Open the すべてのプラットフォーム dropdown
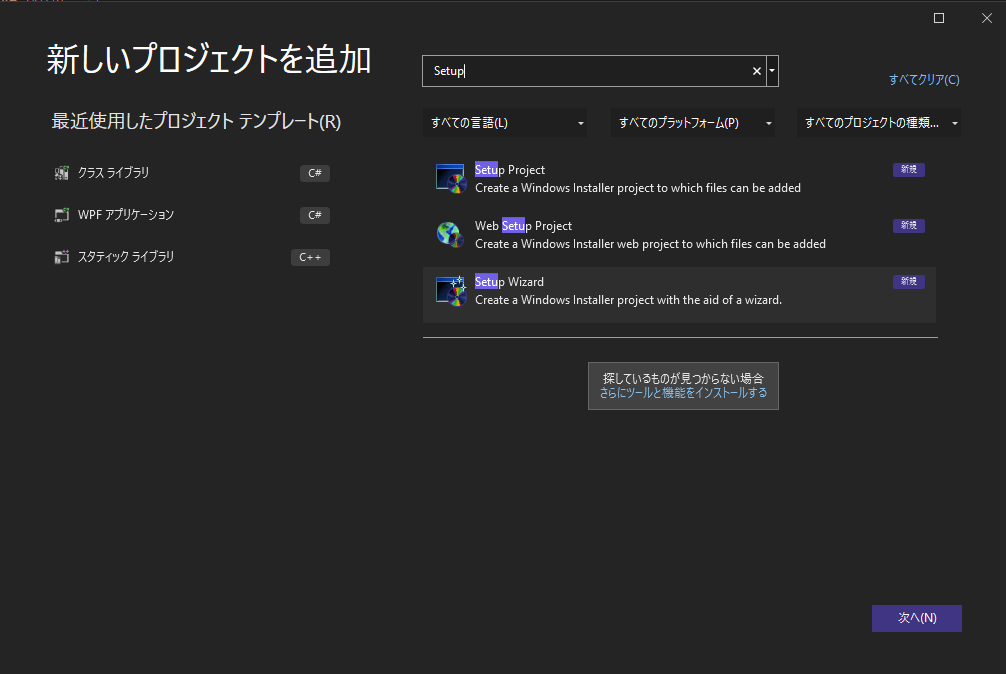 tap(692, 122)
